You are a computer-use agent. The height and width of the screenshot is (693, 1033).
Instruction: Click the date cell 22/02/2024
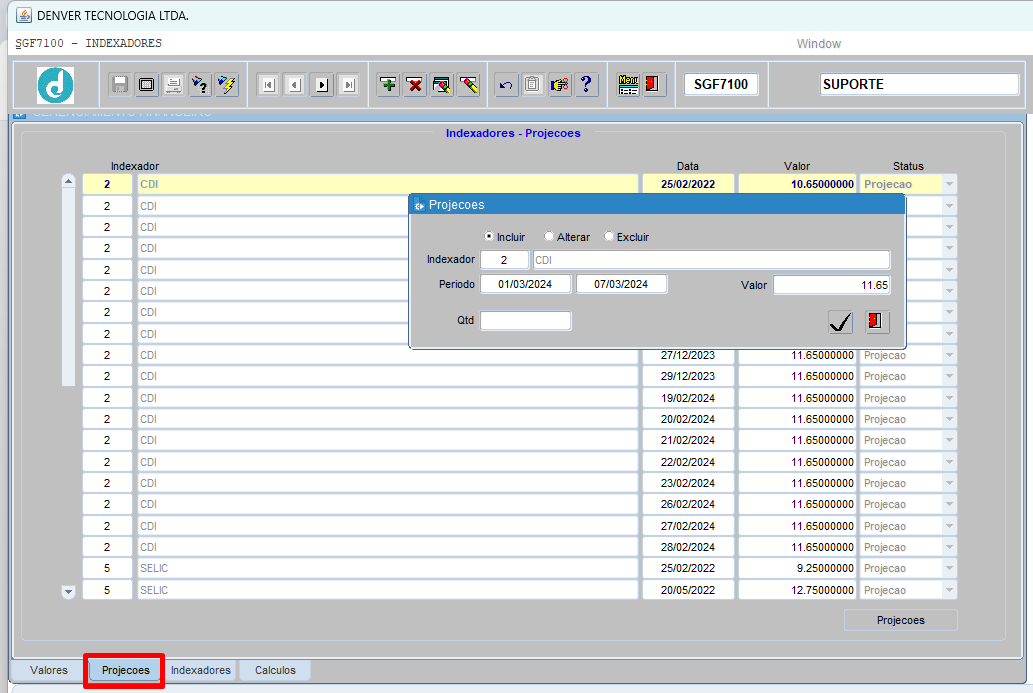click(x=688, y=462)
